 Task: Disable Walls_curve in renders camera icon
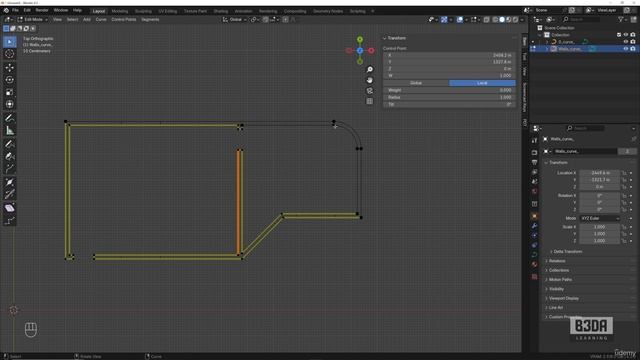pos(633,49)
